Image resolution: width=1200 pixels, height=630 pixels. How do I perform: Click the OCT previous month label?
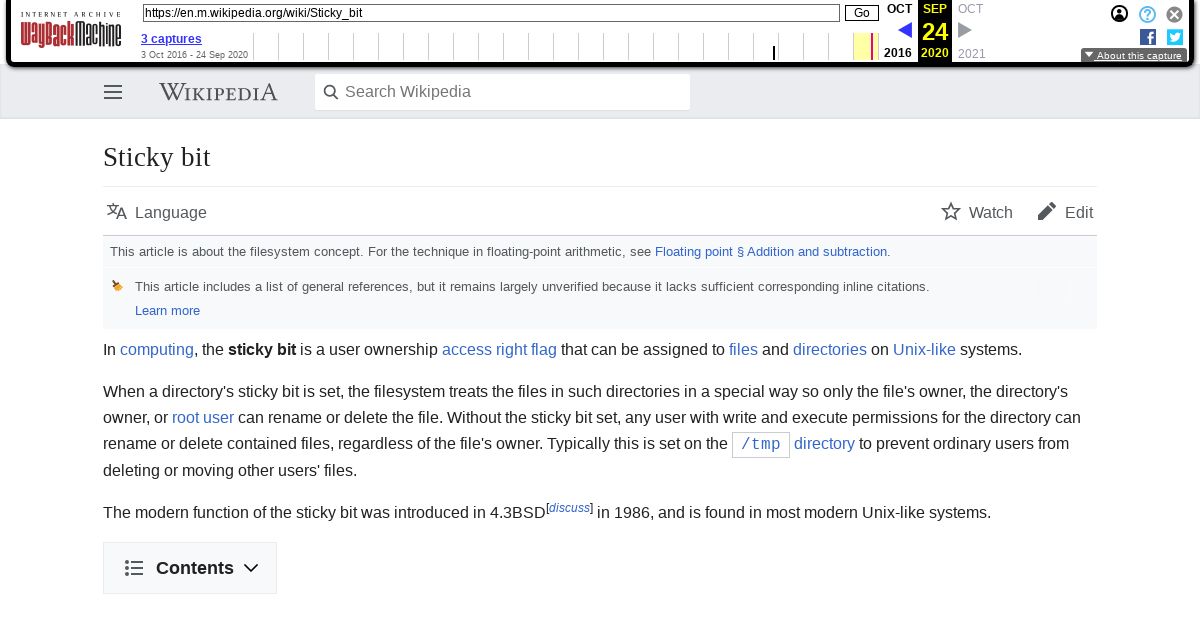click(900, 9)
